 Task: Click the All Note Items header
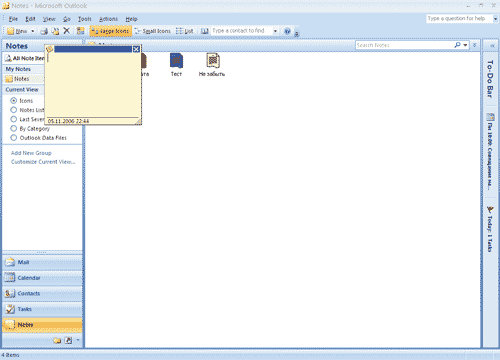click(x=24, y=58)
